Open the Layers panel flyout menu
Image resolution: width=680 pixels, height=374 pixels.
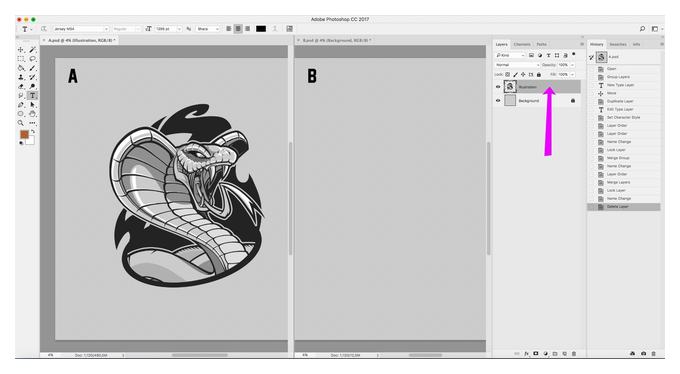pyautogui.click(x=582, y=44)
